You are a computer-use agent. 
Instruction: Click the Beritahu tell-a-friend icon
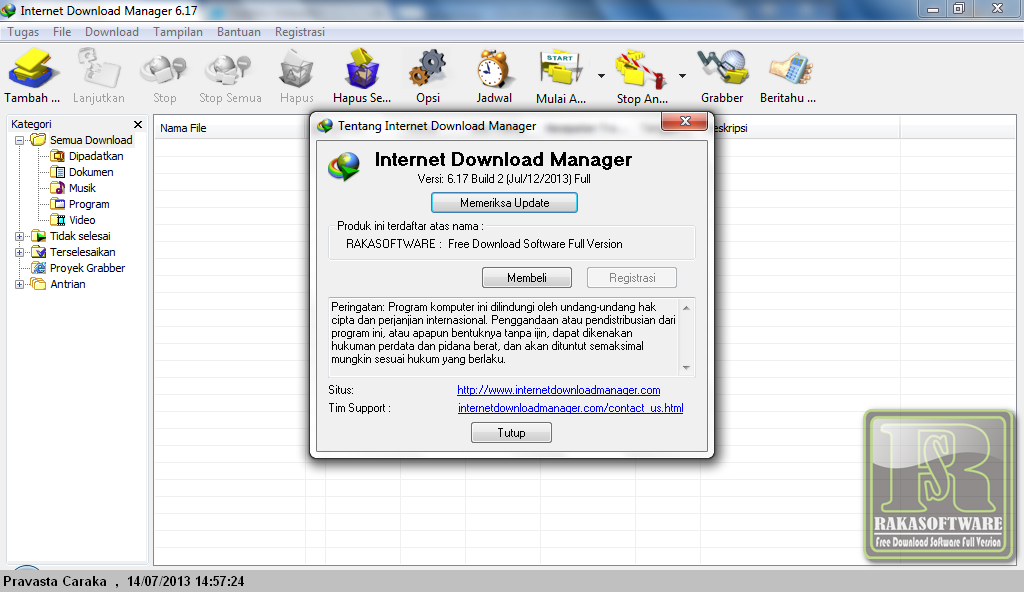(x=790, y=69)
